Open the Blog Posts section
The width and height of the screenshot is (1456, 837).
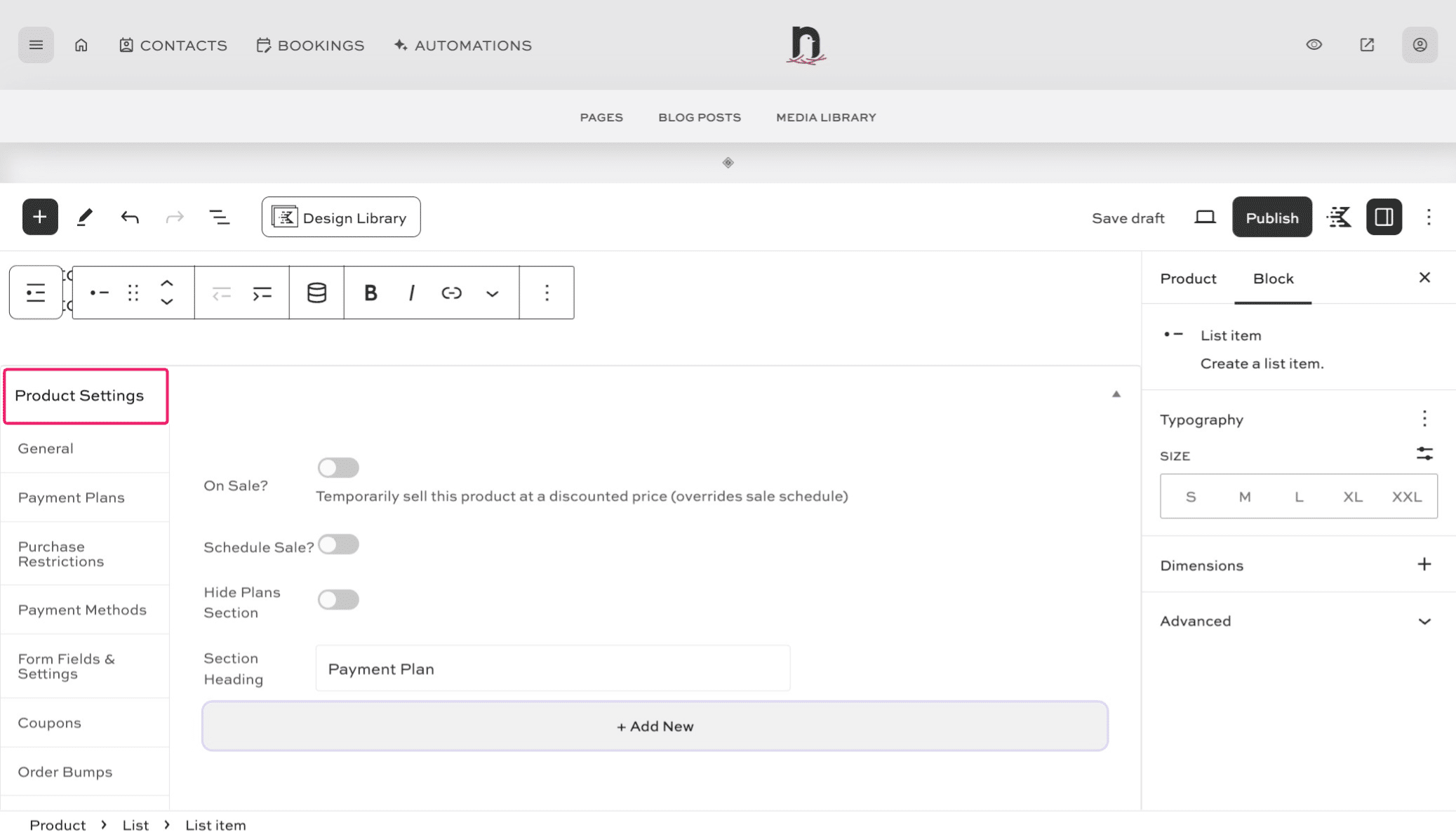click(699, 117)
